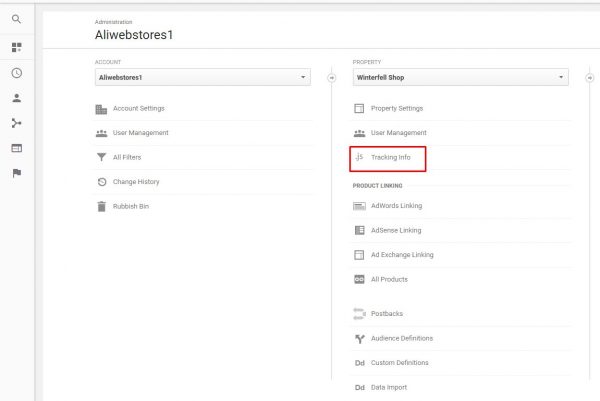600x401 pixels.
Task: Click the arrow circle between account and property columns
Action: click(331, 78)
